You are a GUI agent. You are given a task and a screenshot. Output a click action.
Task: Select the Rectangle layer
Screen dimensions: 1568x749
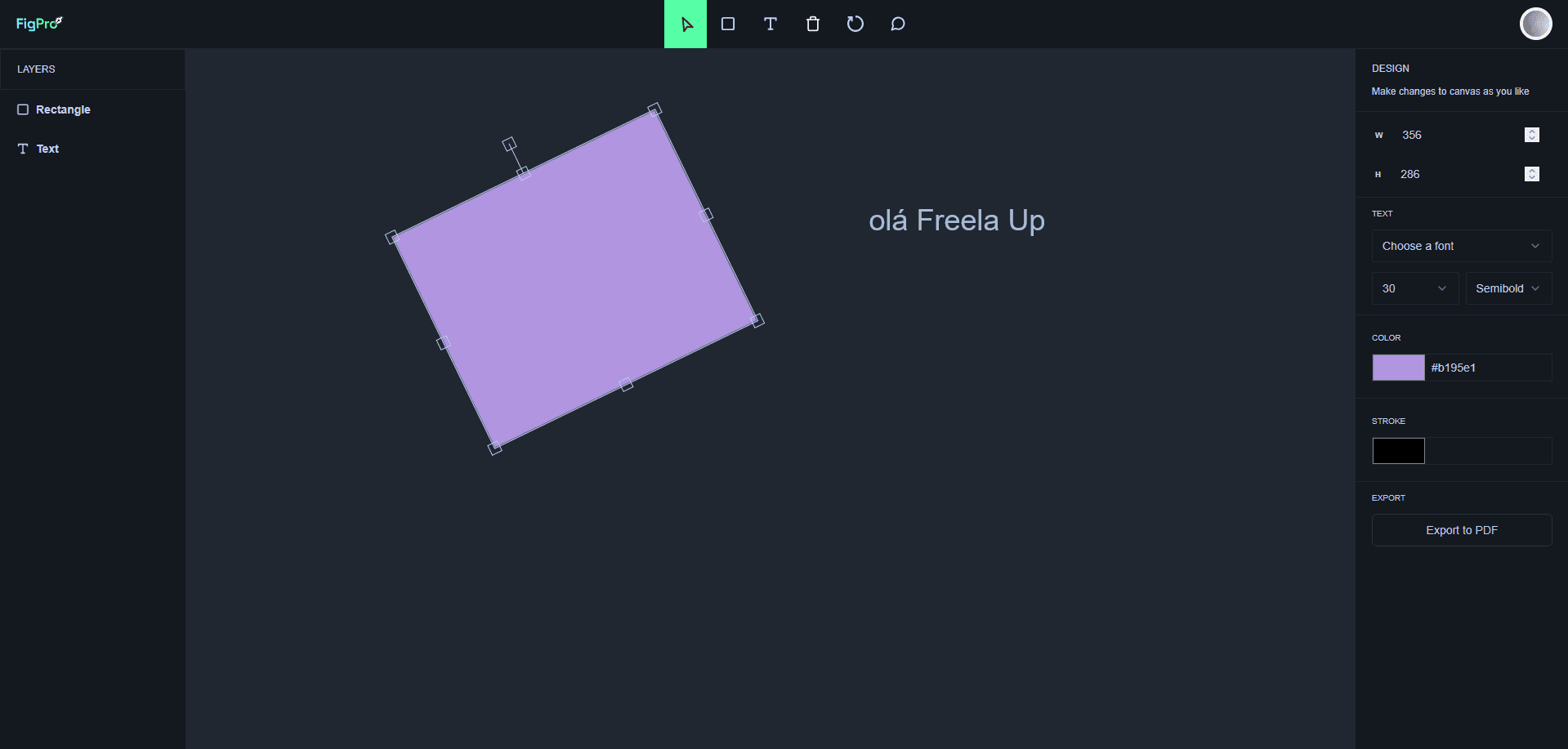pyautogui.click(x=63, y=109)
